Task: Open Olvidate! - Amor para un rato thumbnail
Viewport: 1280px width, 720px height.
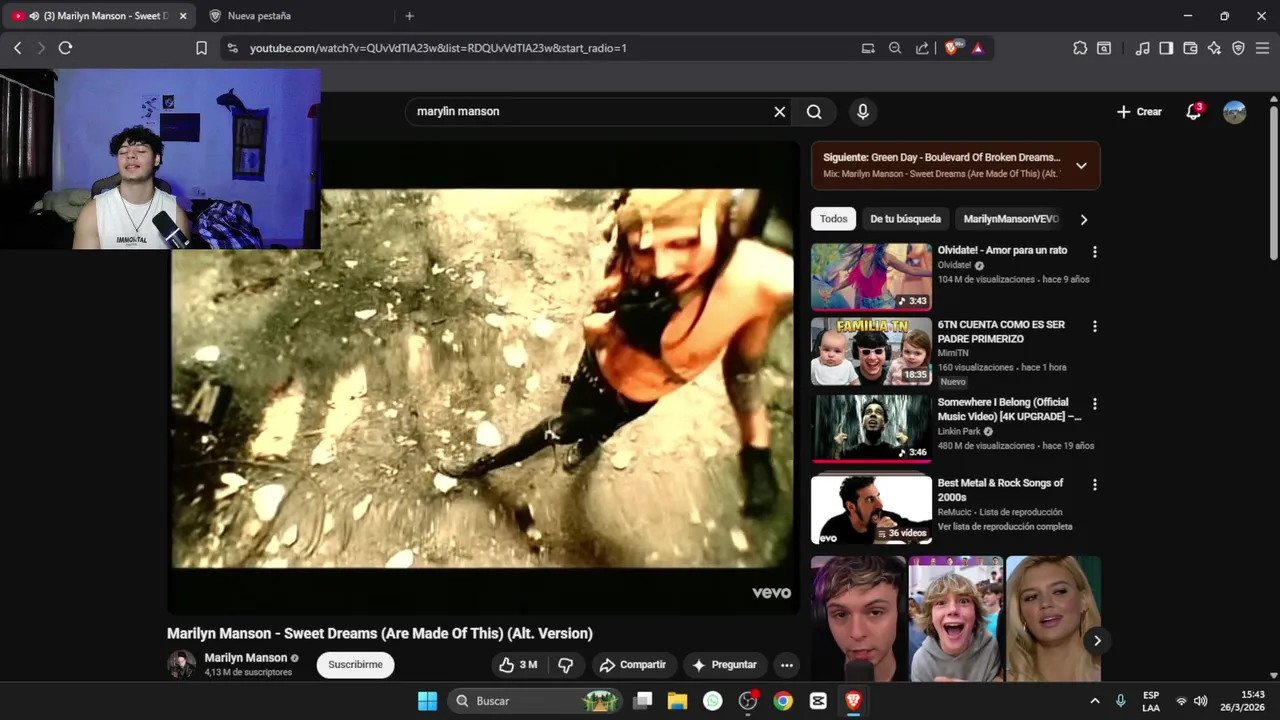Action: coord(871,277)
